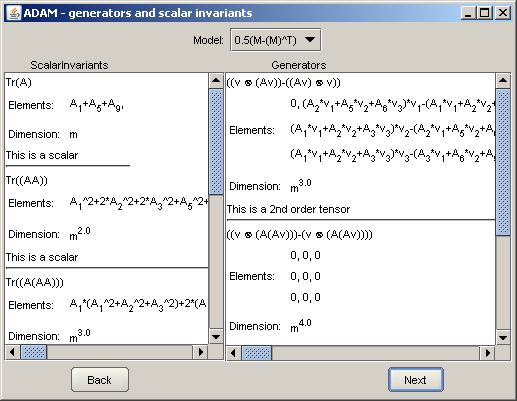Click Generators panel scroll up arrow

pos(503,80)
